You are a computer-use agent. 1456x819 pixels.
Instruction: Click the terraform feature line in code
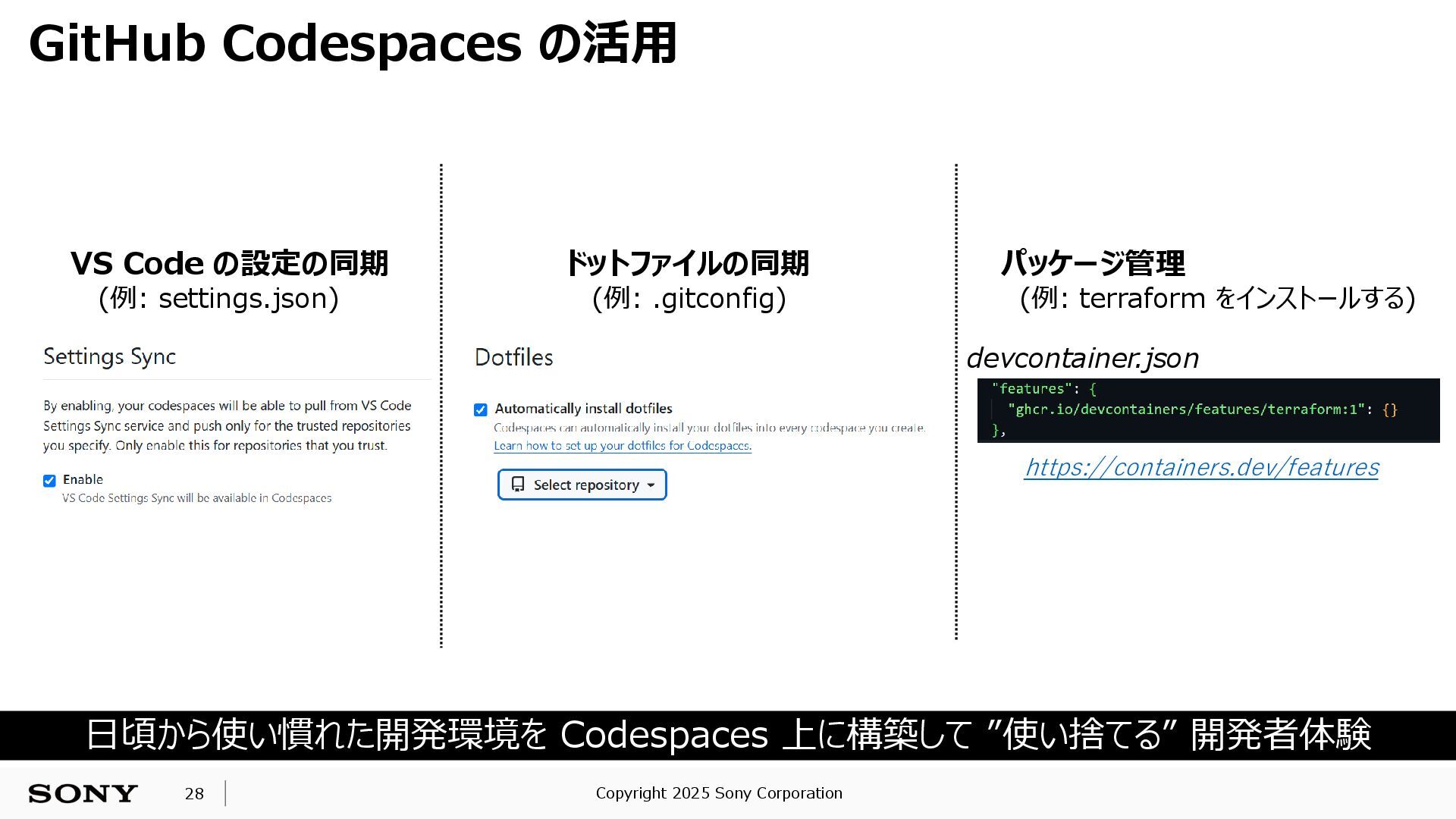[1202, 409]
